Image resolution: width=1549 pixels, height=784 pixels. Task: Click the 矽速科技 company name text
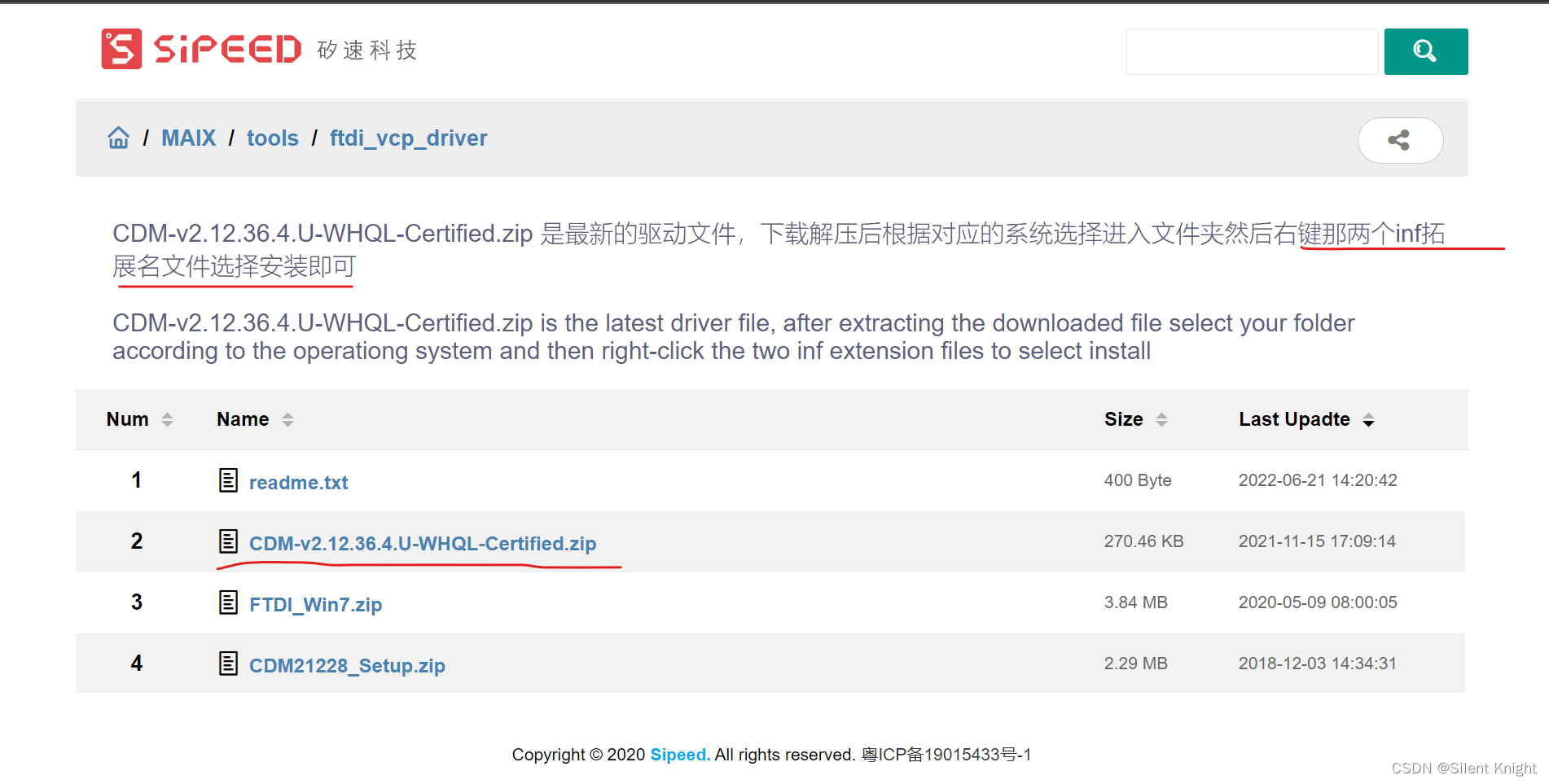(366, 50)
